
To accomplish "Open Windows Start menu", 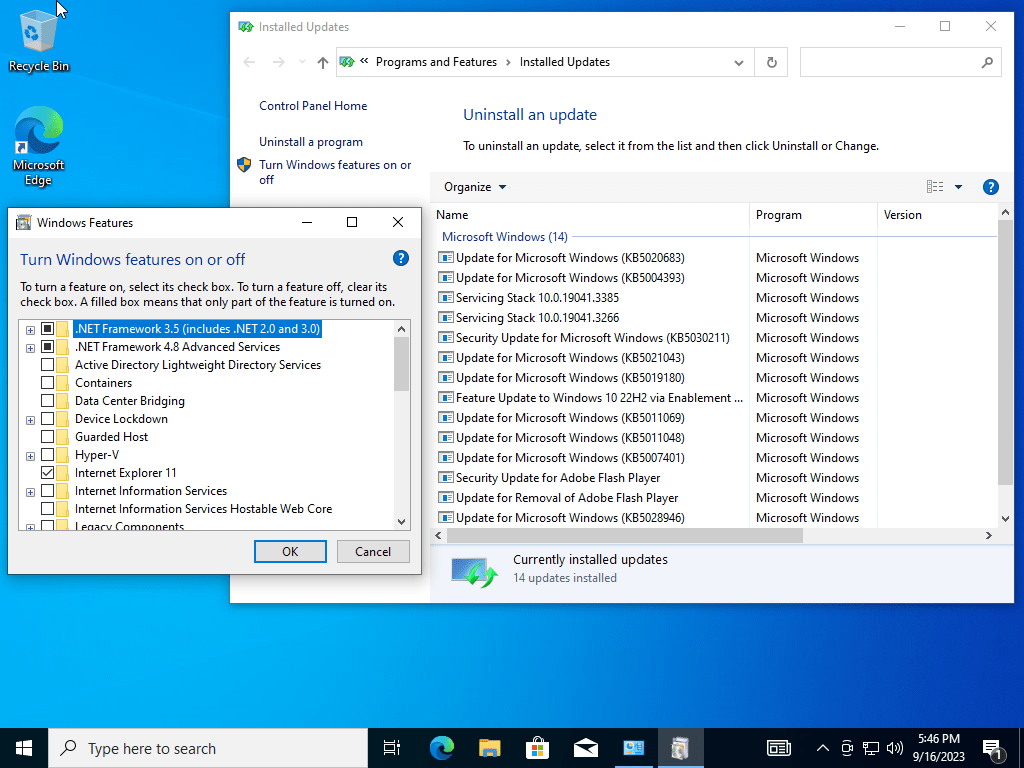I will tap(24, 748).
